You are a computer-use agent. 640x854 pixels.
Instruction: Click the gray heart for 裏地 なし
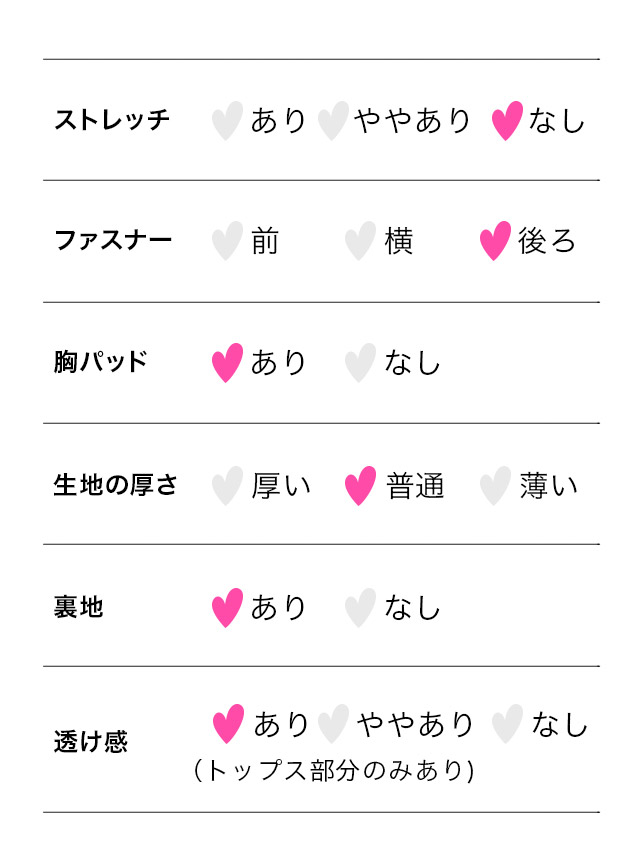pos(360,608)
